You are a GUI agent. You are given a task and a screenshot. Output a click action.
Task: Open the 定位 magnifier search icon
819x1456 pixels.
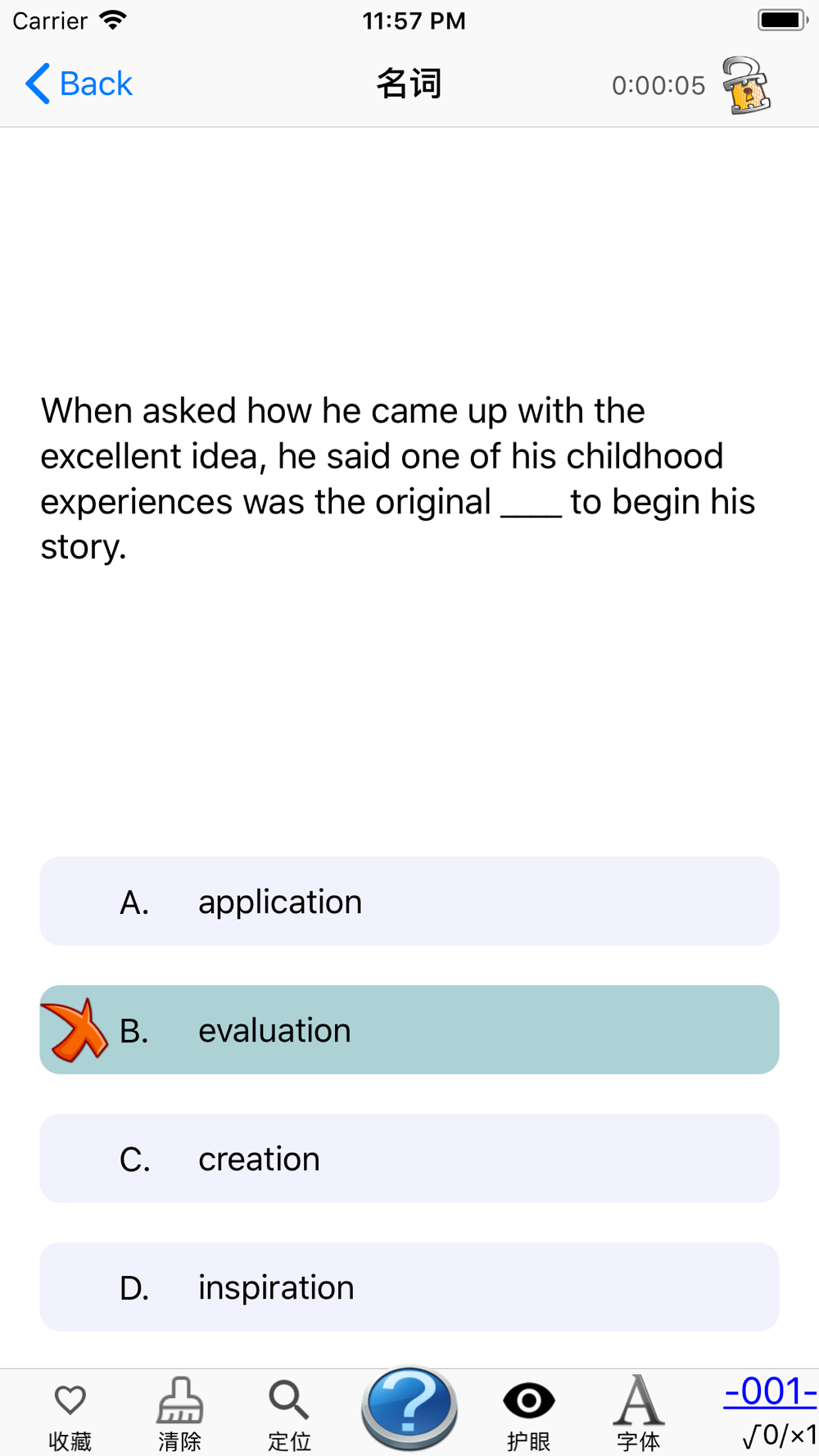pos(288,1400)
